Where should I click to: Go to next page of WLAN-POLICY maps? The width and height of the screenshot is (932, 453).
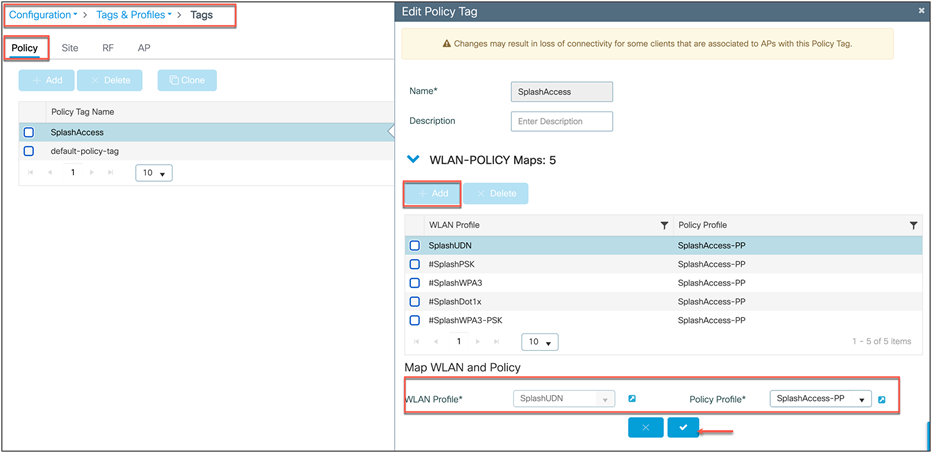(477, 342)
